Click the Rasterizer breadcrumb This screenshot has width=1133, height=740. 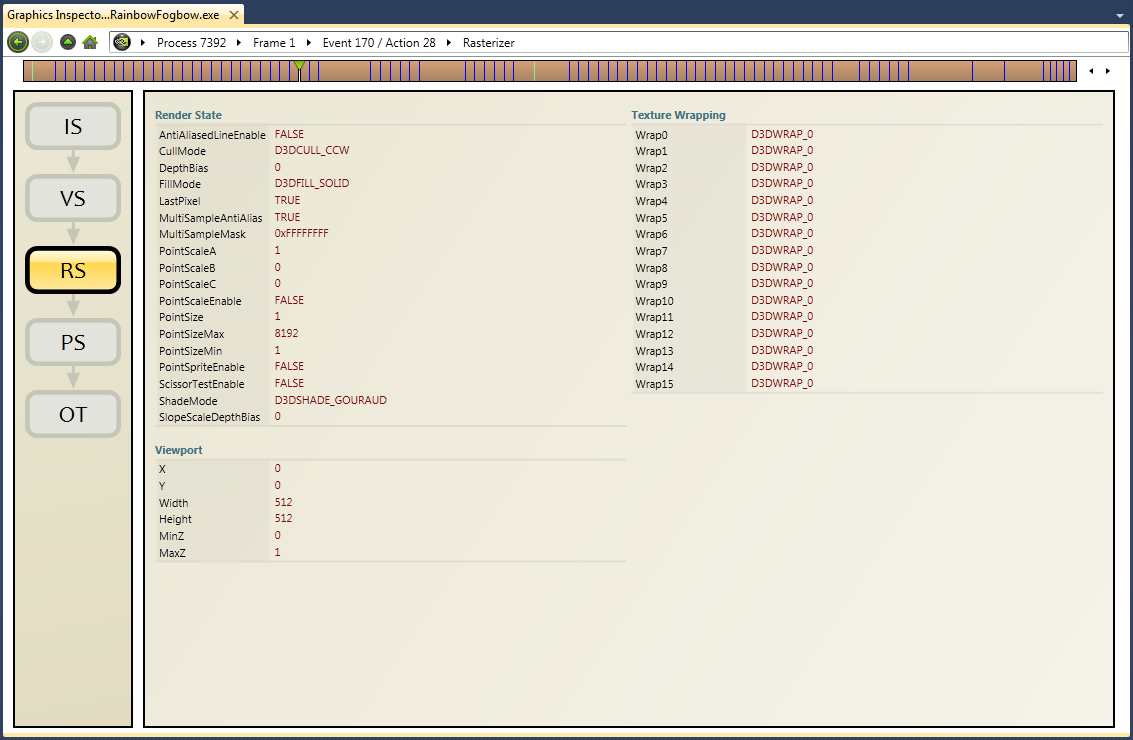(488, 43)
